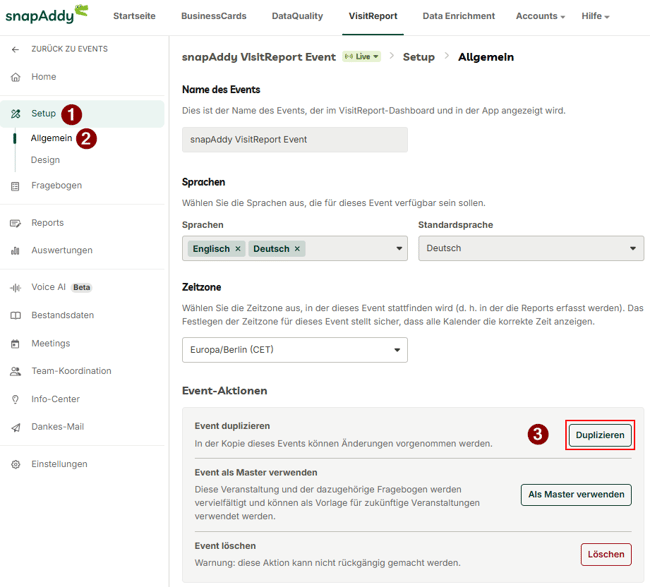Switch to the BusinessCards tab
Image resolution: width=650 pixels, height=587 pixels.
(x=213, y=16)
